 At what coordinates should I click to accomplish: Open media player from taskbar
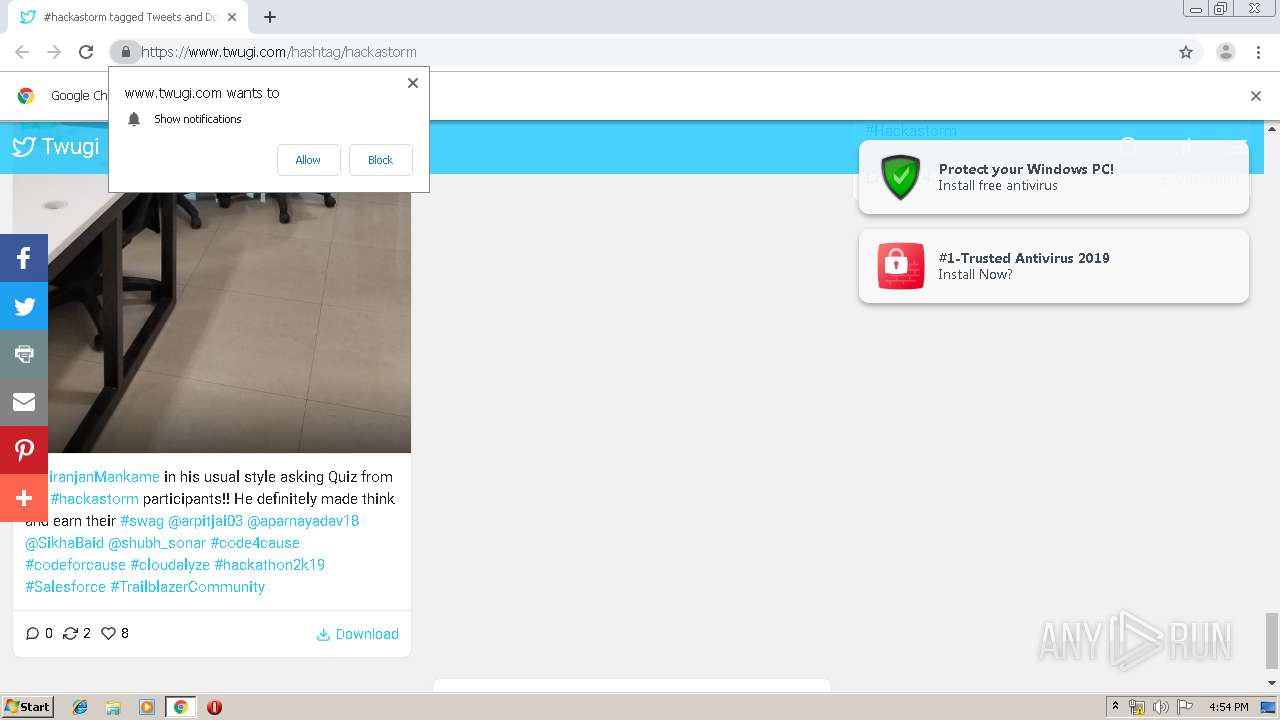pyautogui.click(x=147, y=707)
